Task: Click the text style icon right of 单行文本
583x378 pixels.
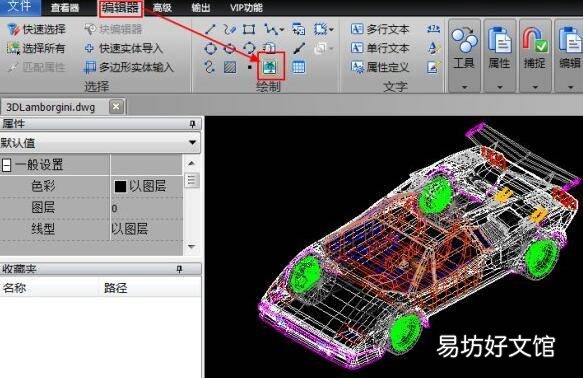Action: [433, 48]
